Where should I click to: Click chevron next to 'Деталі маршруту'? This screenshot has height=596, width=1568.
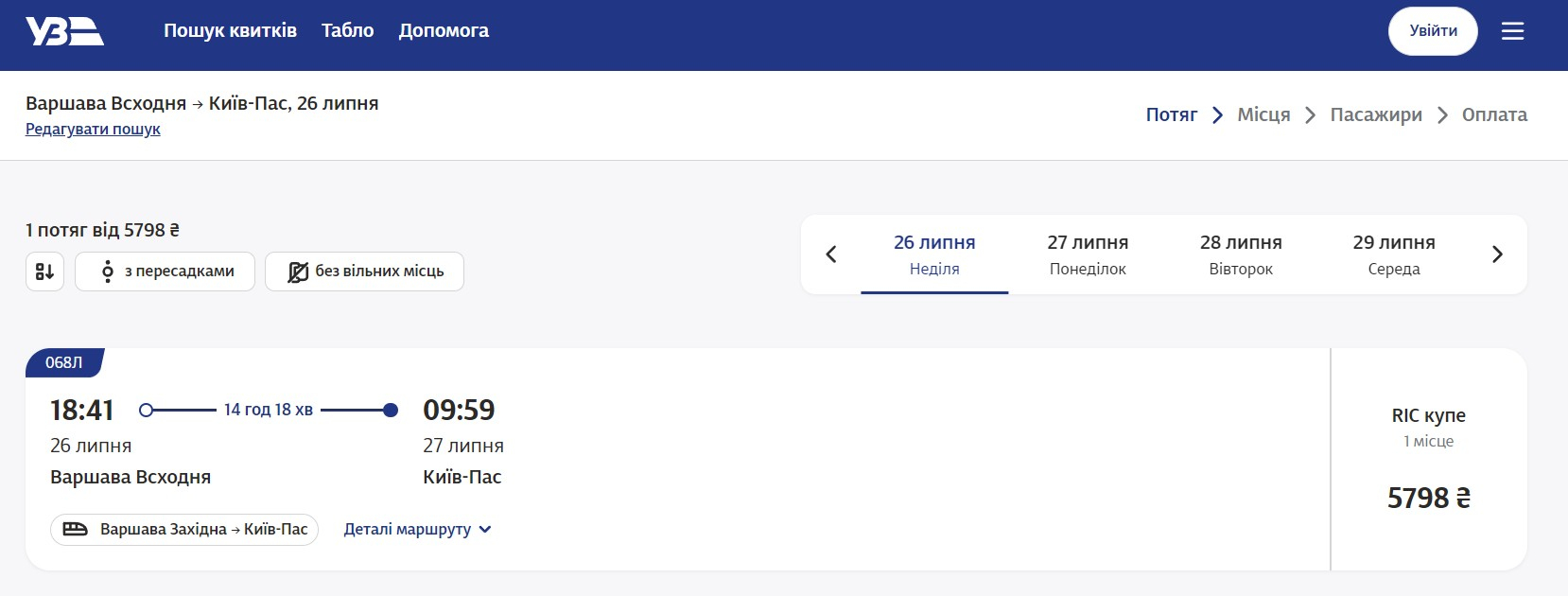click(x=485, y=530)
